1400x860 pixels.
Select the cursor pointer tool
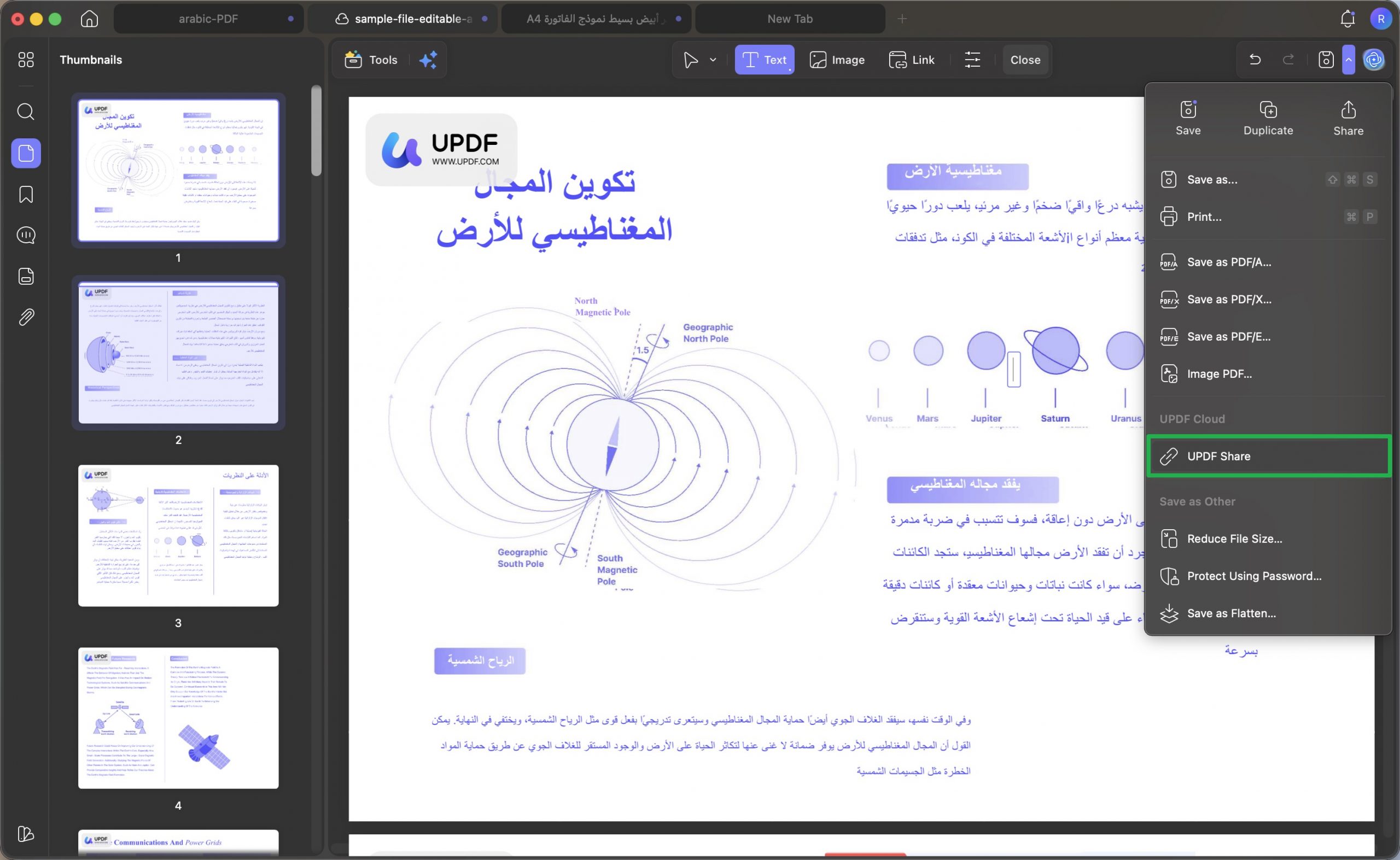tap(691, 60)
